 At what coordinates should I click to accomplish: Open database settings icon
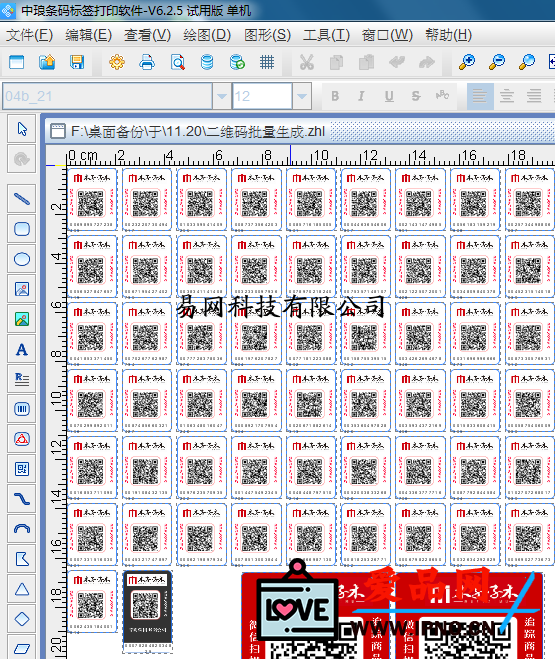pos(207,62)
